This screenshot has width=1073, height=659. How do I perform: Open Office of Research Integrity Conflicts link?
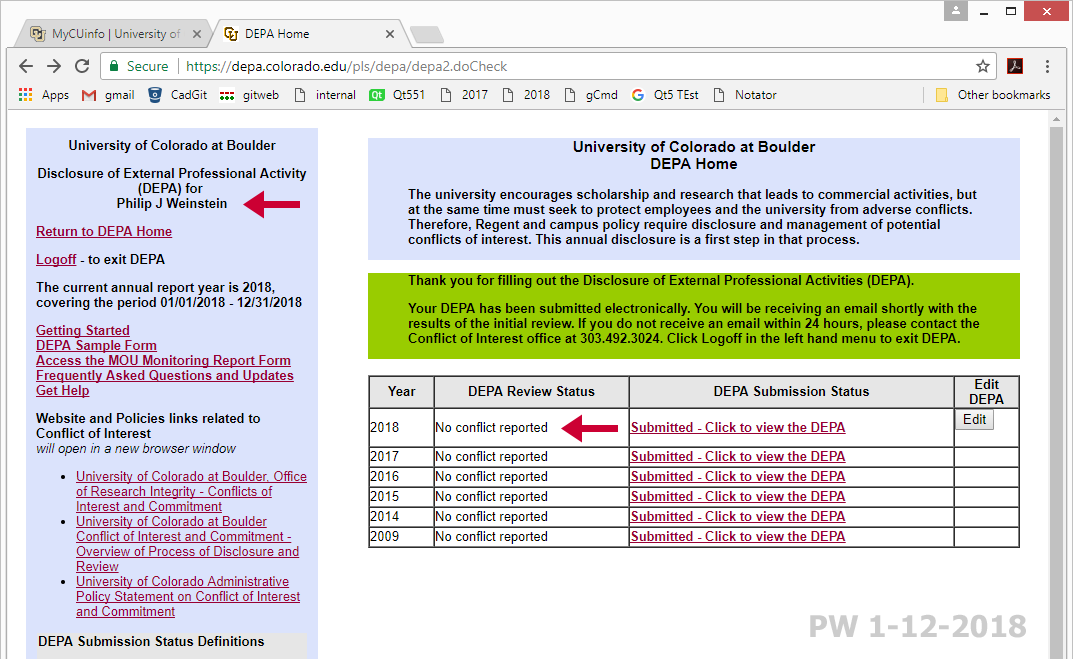coord(192,491)
